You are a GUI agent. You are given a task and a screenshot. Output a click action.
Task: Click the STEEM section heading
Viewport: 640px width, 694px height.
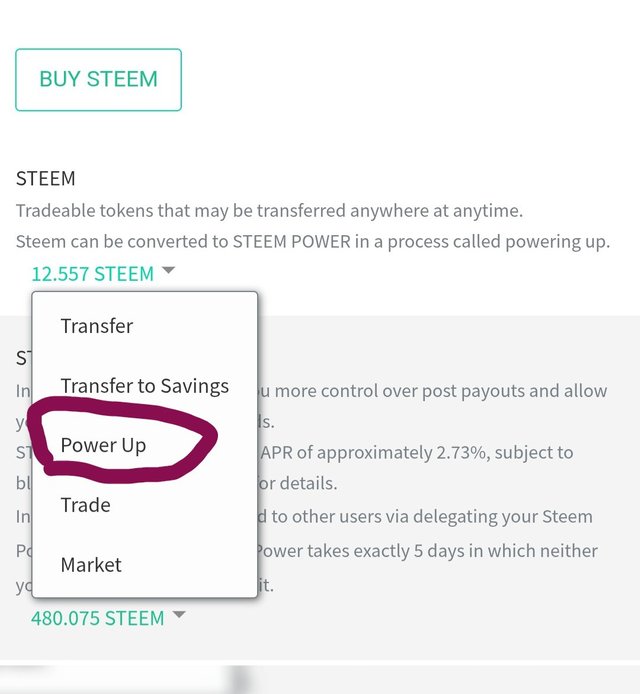tap(46, 179)
